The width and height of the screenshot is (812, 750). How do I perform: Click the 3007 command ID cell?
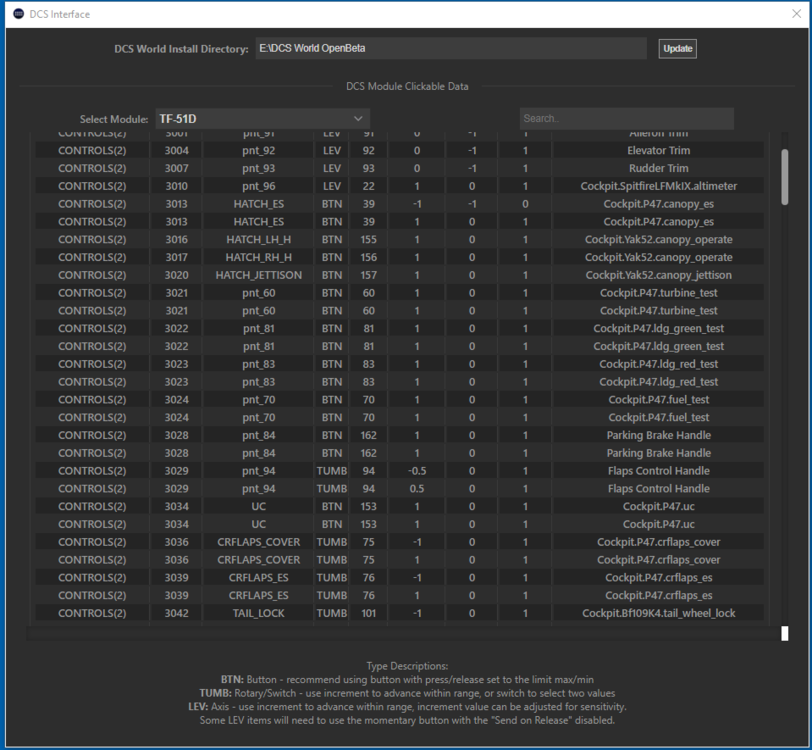click(x=177, y=168)
